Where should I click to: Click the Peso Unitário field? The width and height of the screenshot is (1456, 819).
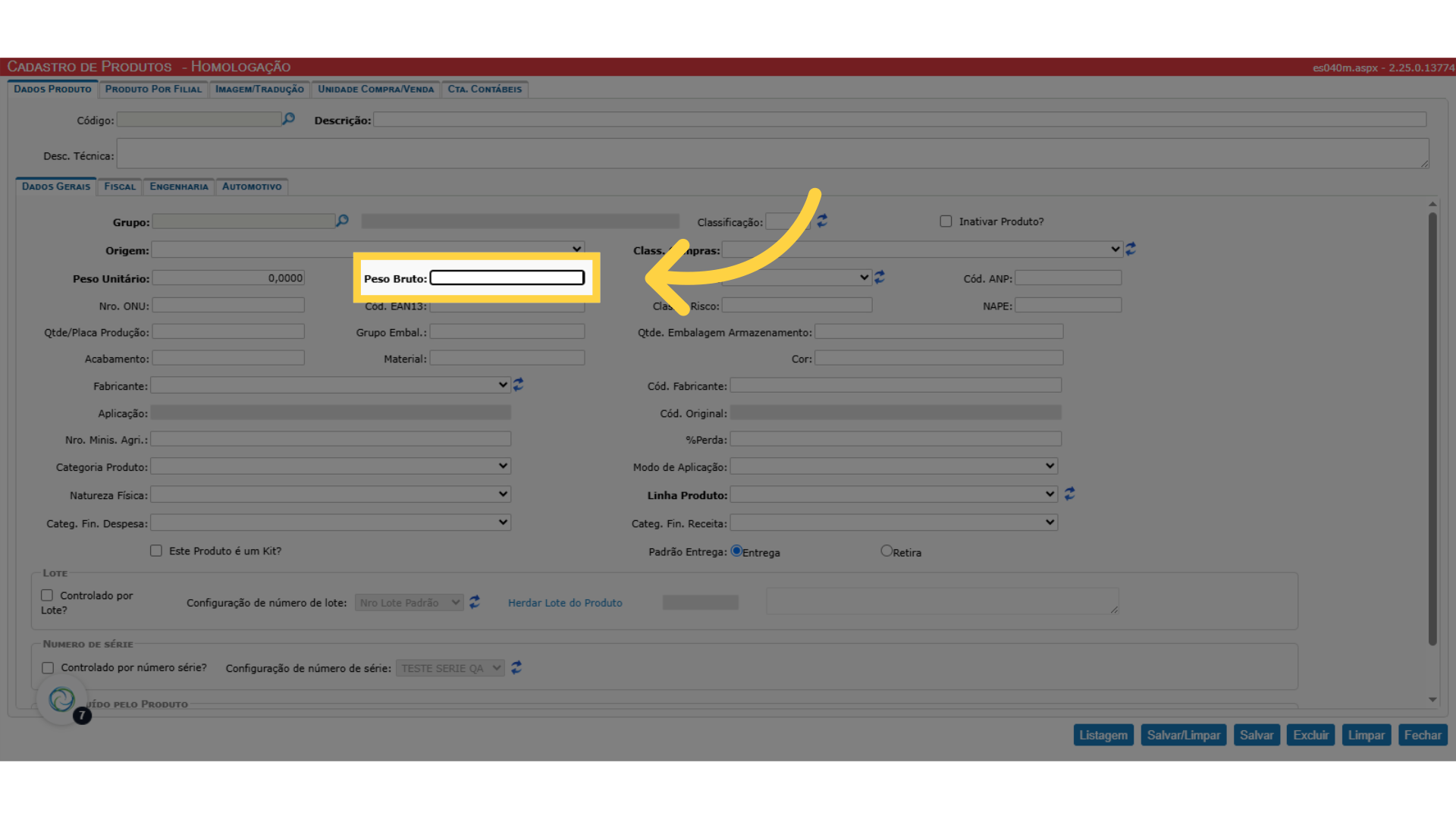pyautogui.click(x=228, y=278)
